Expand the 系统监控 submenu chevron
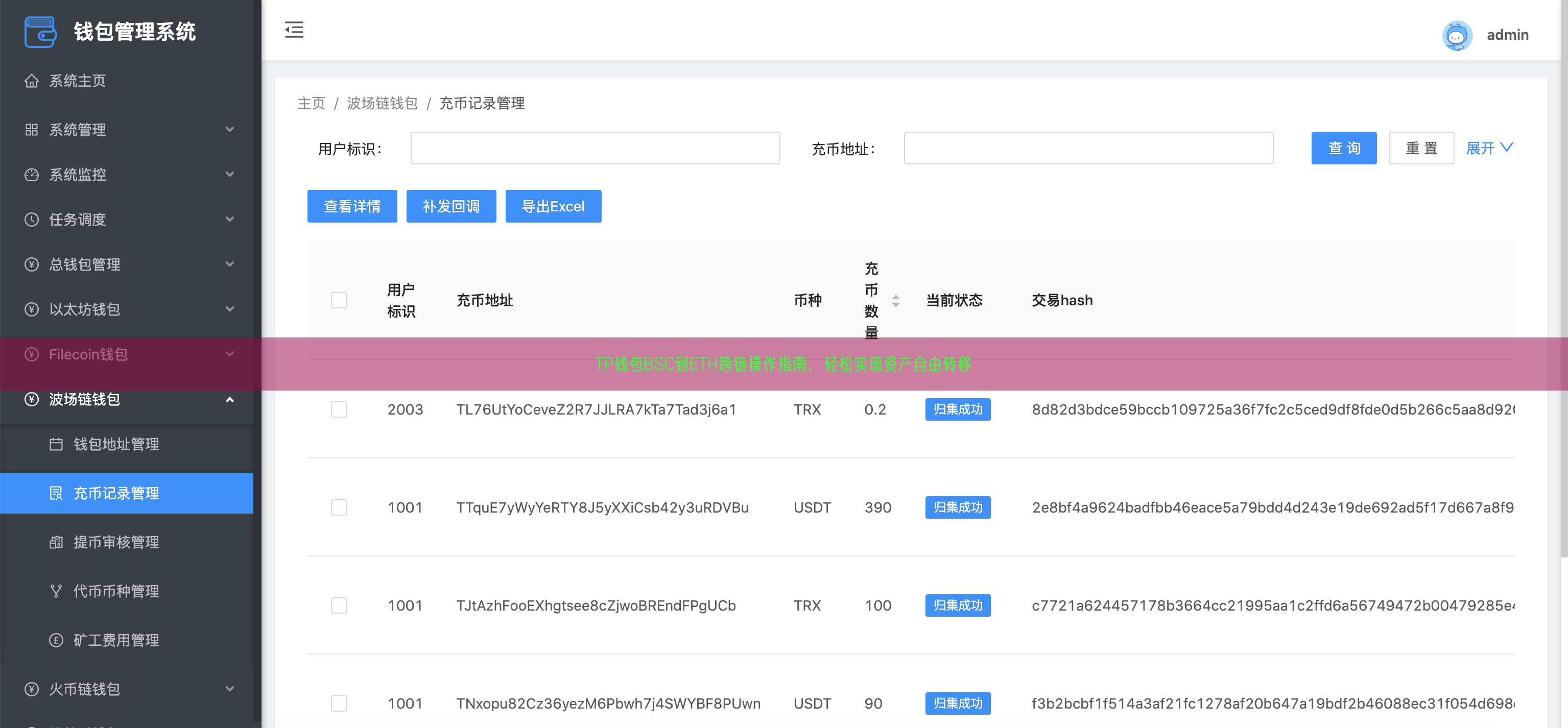 point(229,175)
